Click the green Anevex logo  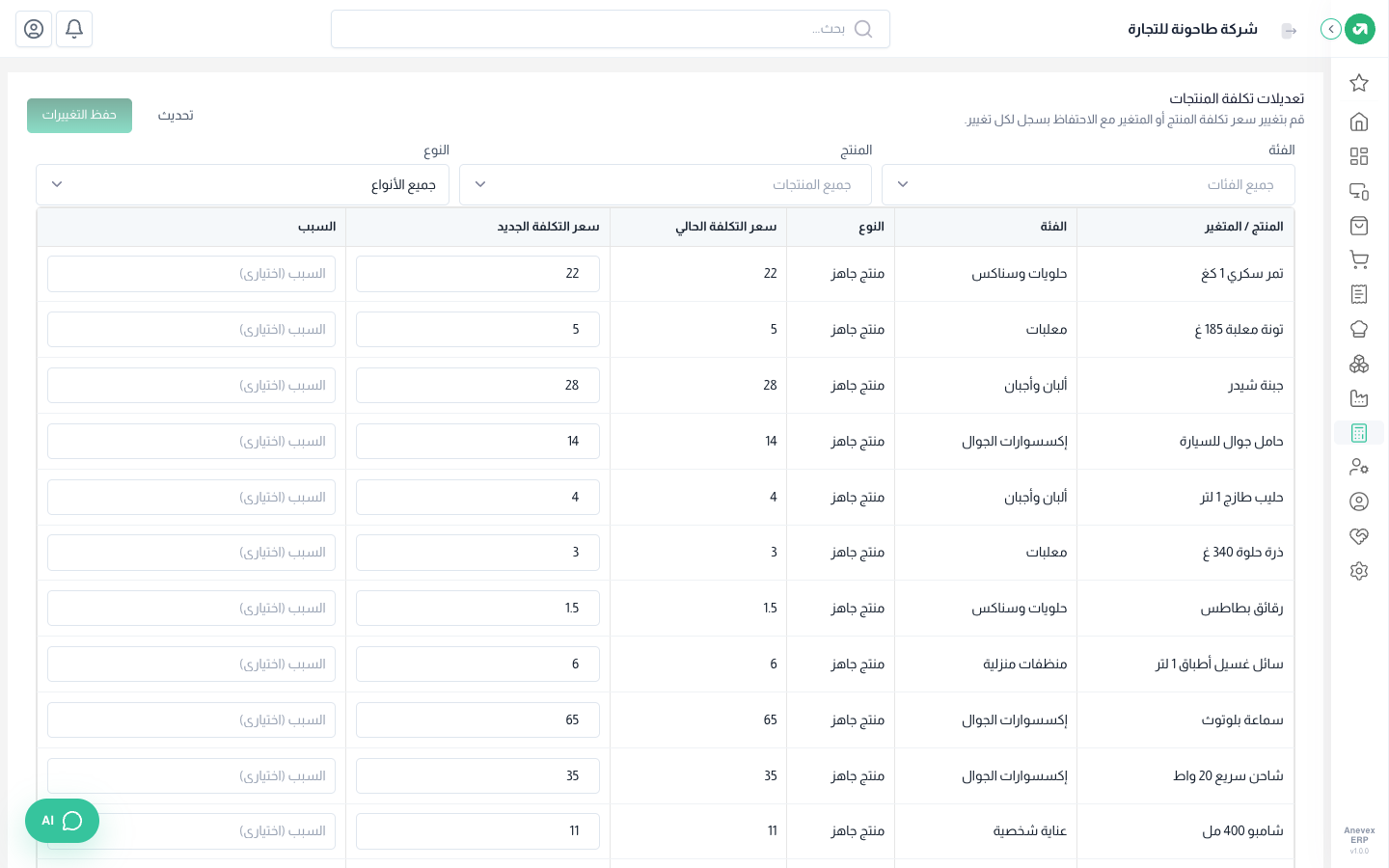(x=1360, y=29)
